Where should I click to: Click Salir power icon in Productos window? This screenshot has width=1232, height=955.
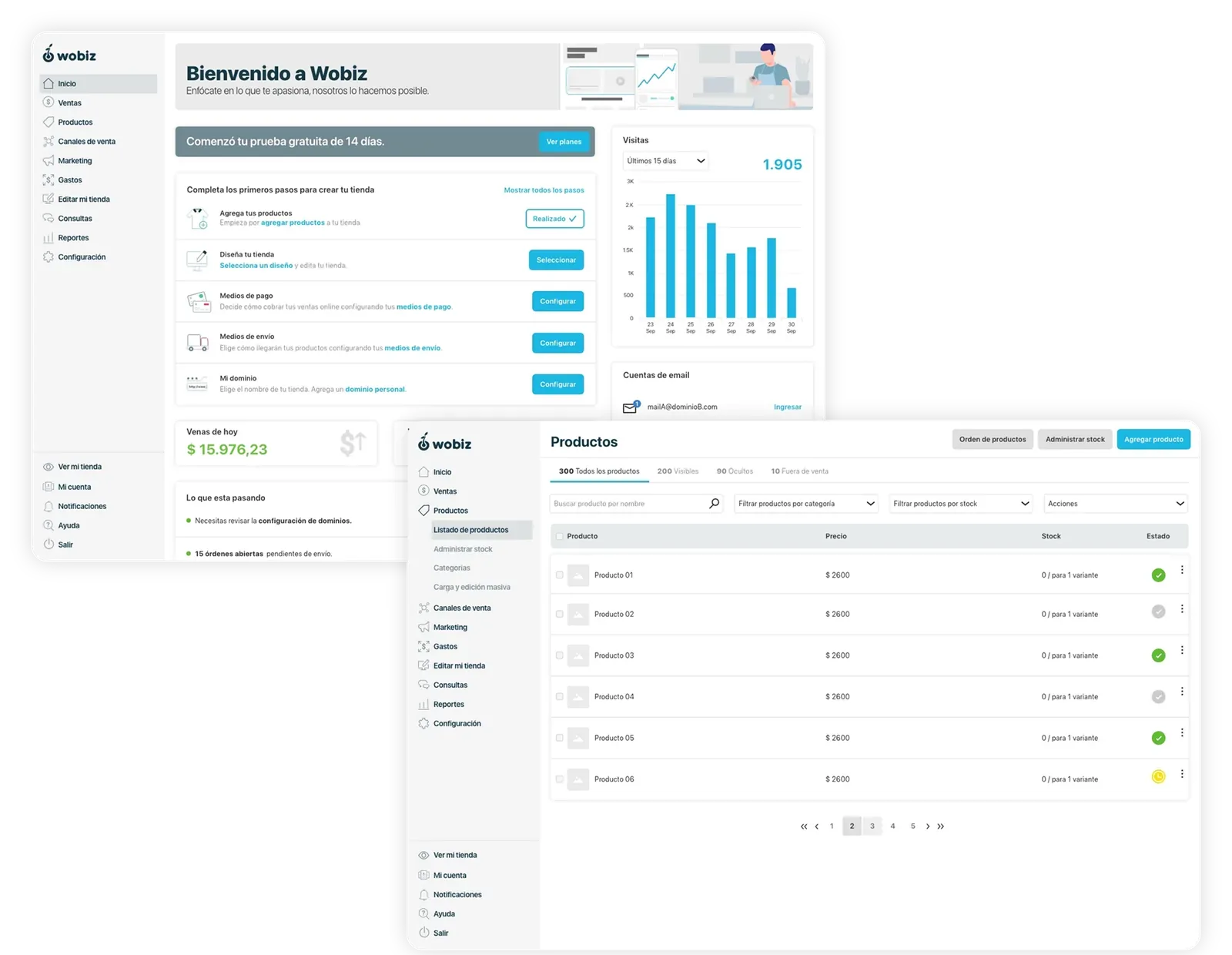423,933
